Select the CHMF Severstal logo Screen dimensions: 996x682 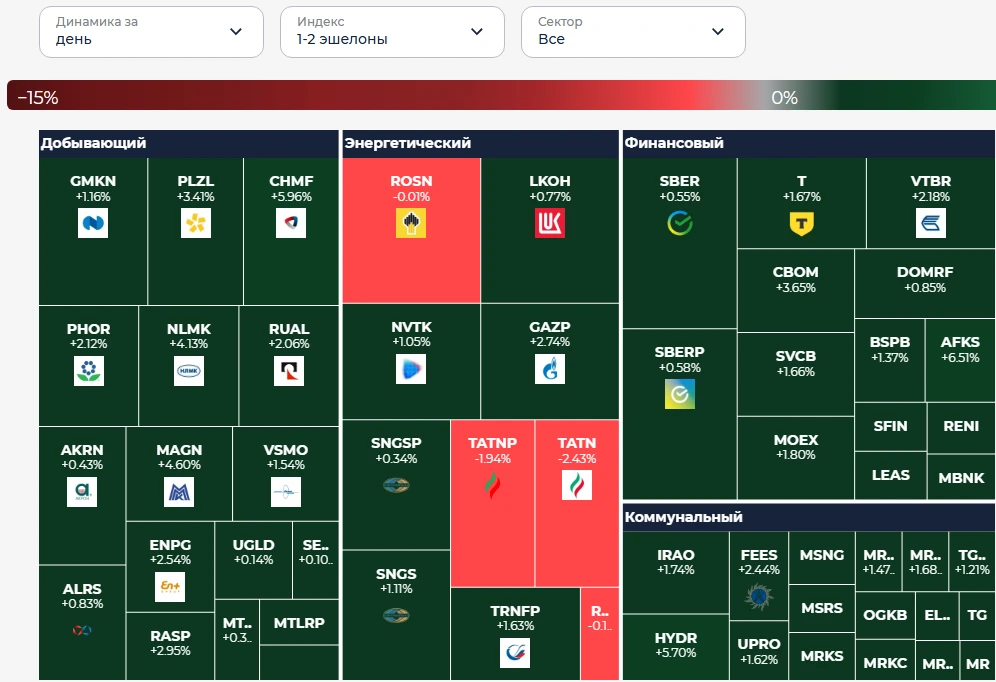[291, 223]
